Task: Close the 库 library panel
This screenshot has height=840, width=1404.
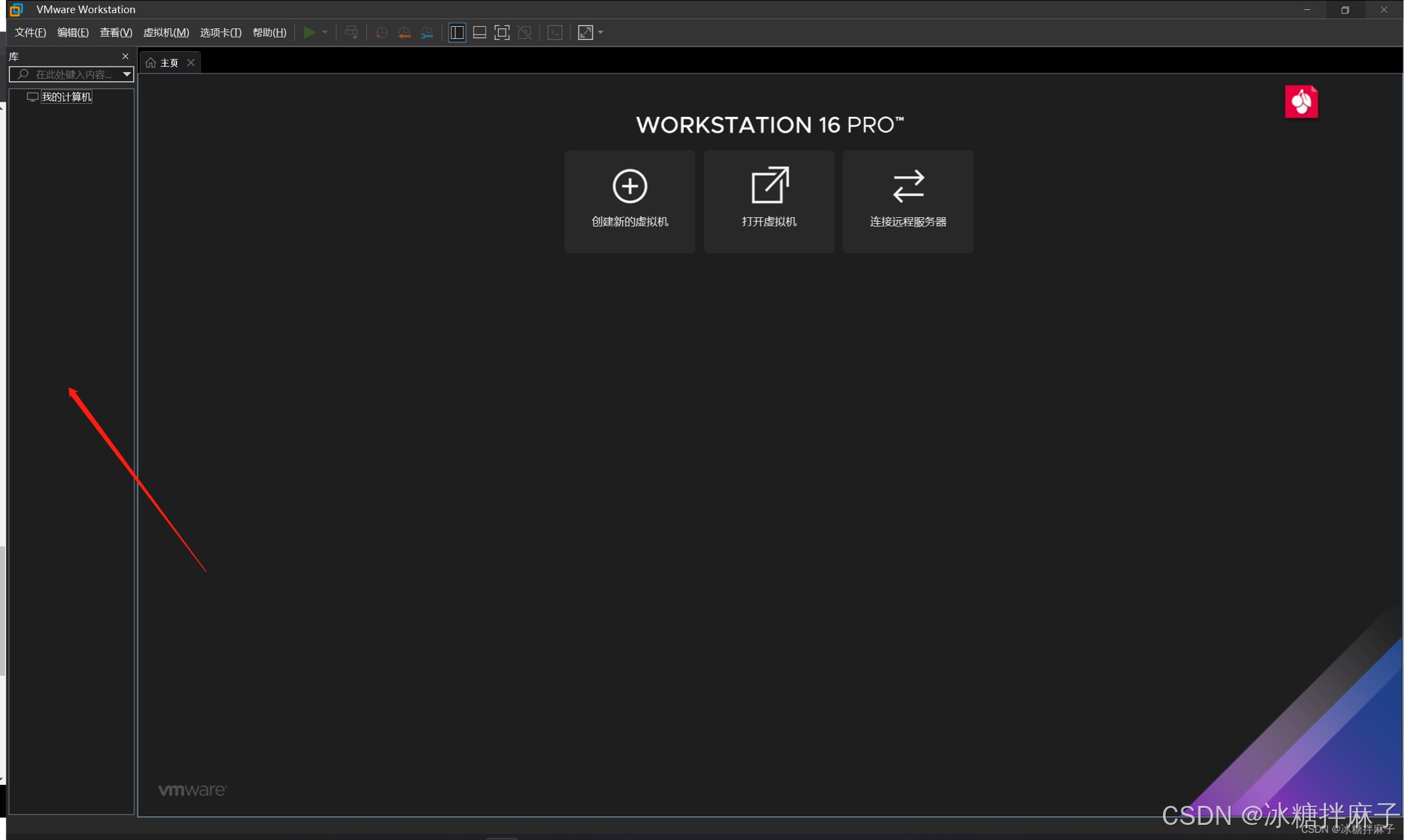Action: point(125,56)
